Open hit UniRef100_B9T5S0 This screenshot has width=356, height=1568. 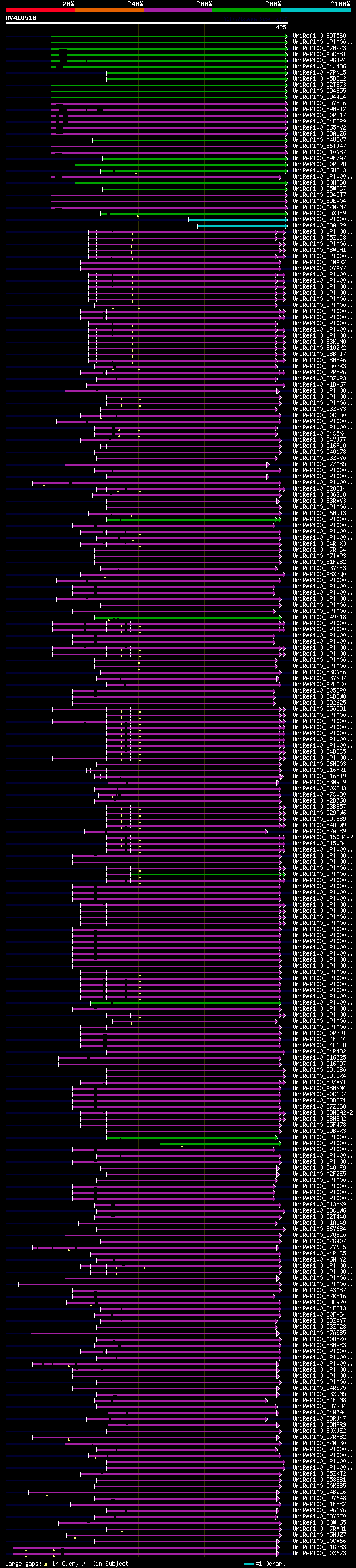pyautogui.click(x=319, y=36)
